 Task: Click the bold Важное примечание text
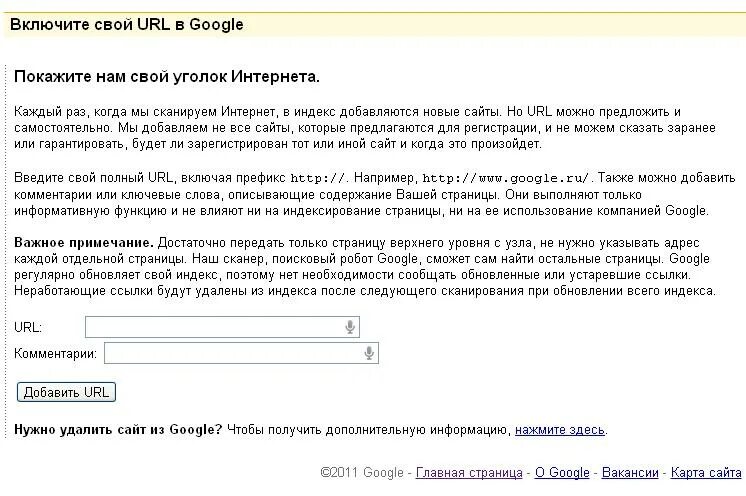[84, 243]
